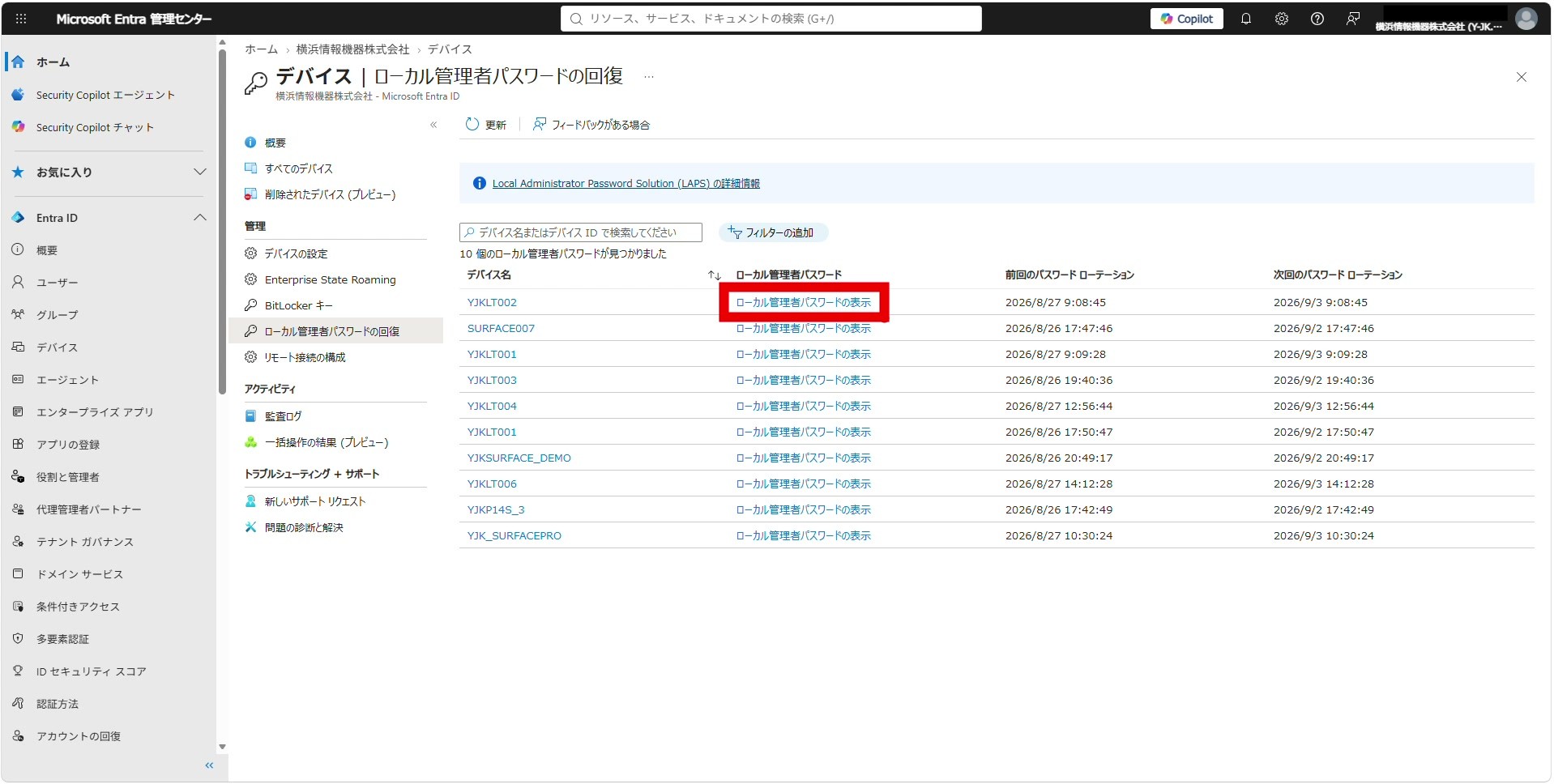Click the アカウントの回復 sidebar icon

click(18, 735)
